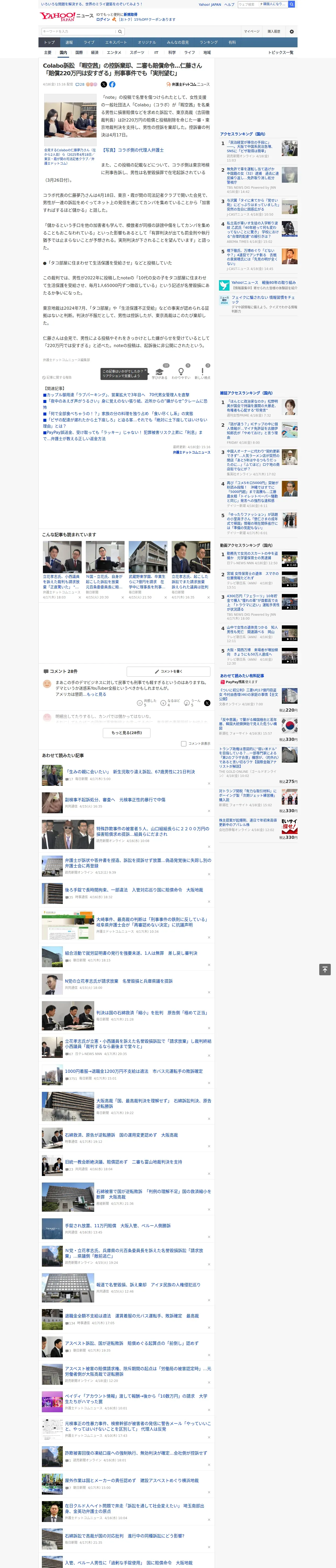Click the 共感した smiley reaction on comment
This screenshot has width=336, height=1568.
point(140,702)
